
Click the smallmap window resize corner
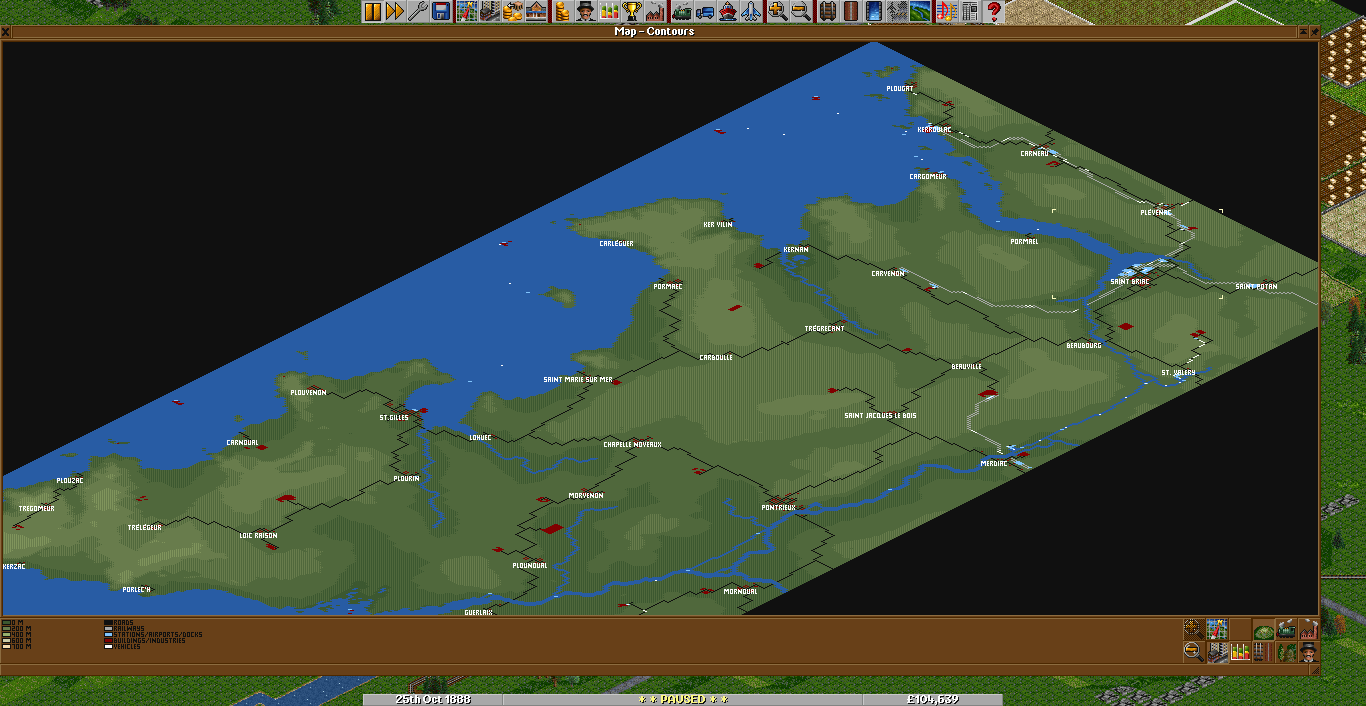point(1313,670)
